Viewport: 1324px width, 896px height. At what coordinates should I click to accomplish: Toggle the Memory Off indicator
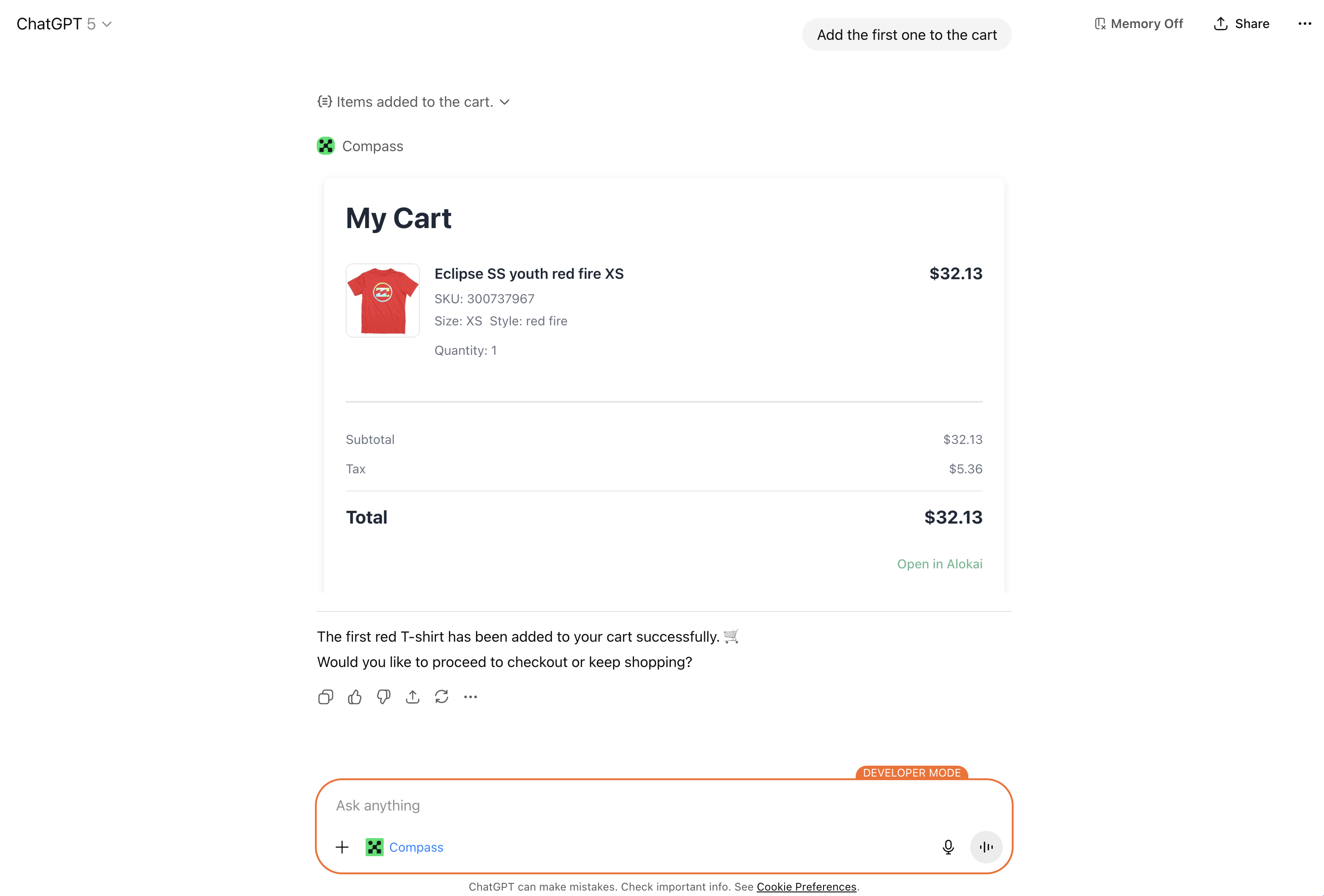pos(1139,24)
